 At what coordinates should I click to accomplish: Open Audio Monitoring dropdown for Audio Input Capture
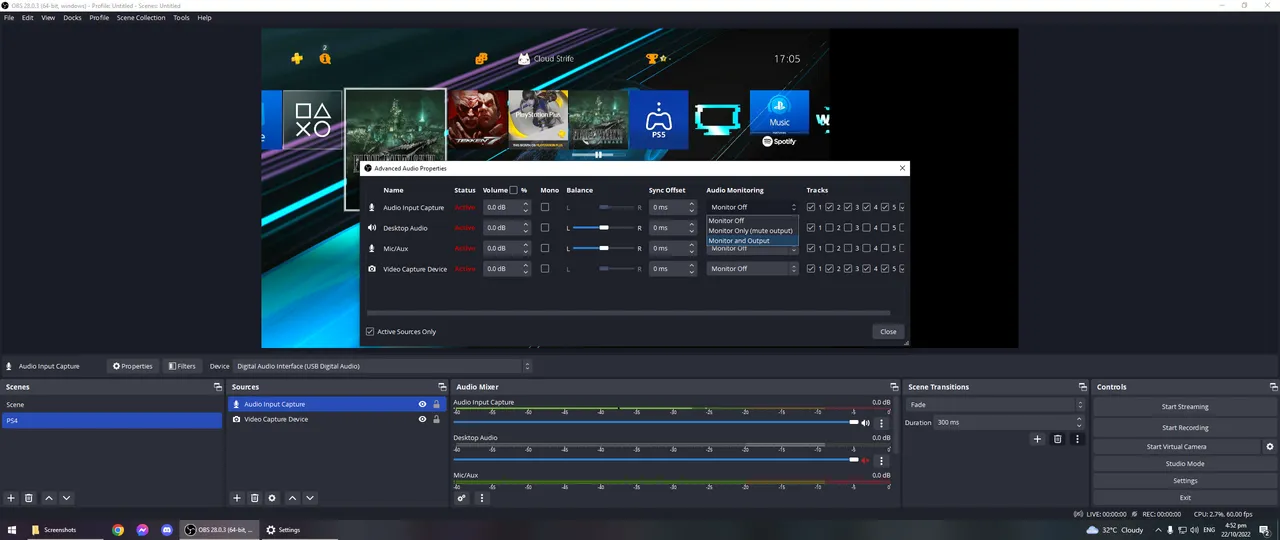752,207
